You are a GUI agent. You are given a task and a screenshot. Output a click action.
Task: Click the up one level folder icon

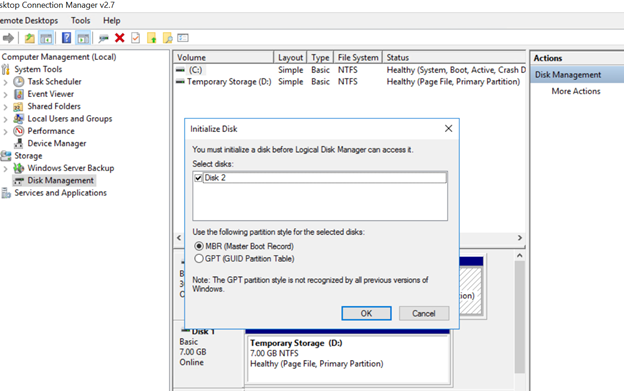(x=29, y=38)
